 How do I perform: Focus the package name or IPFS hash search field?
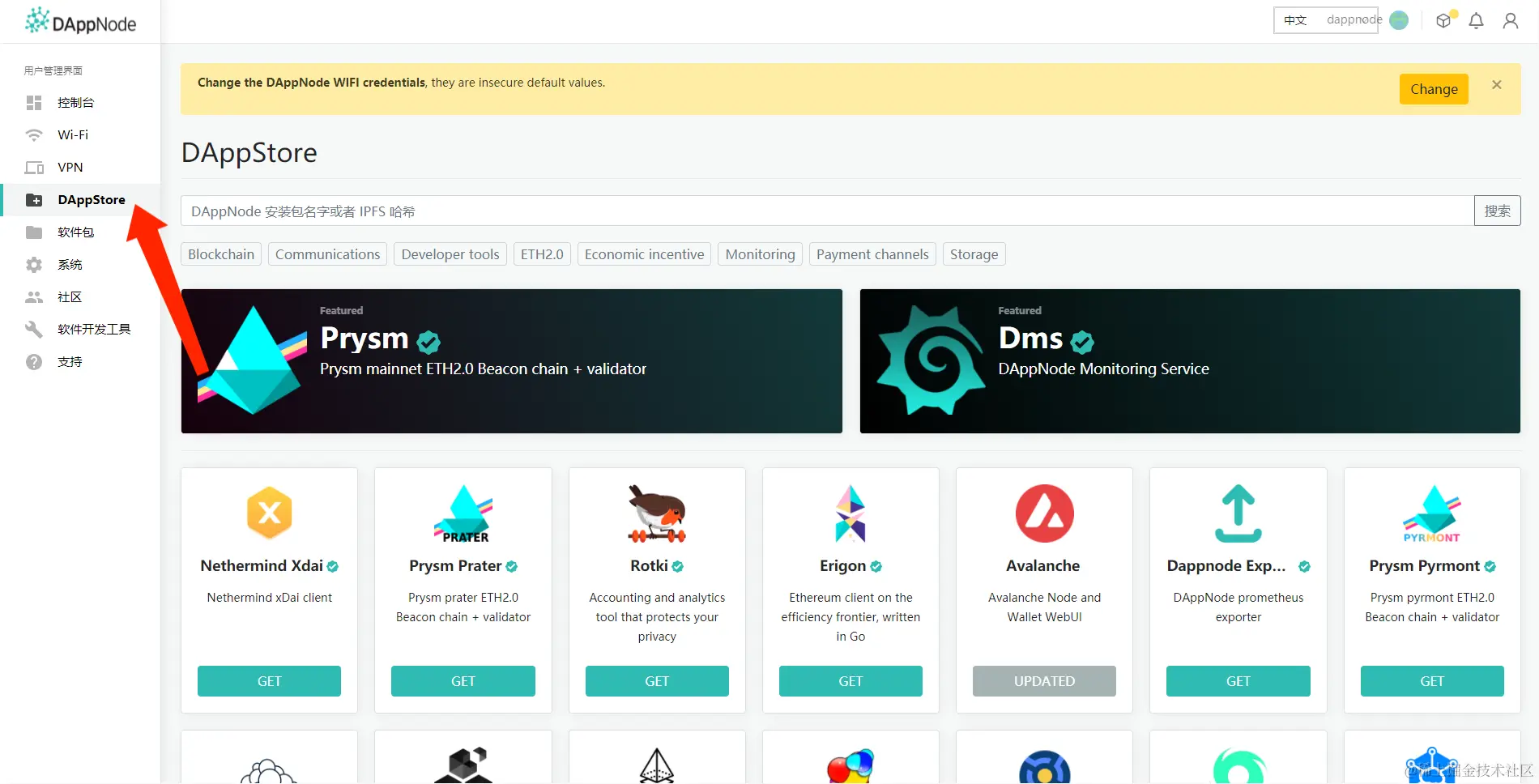click(x=827, y=211)
